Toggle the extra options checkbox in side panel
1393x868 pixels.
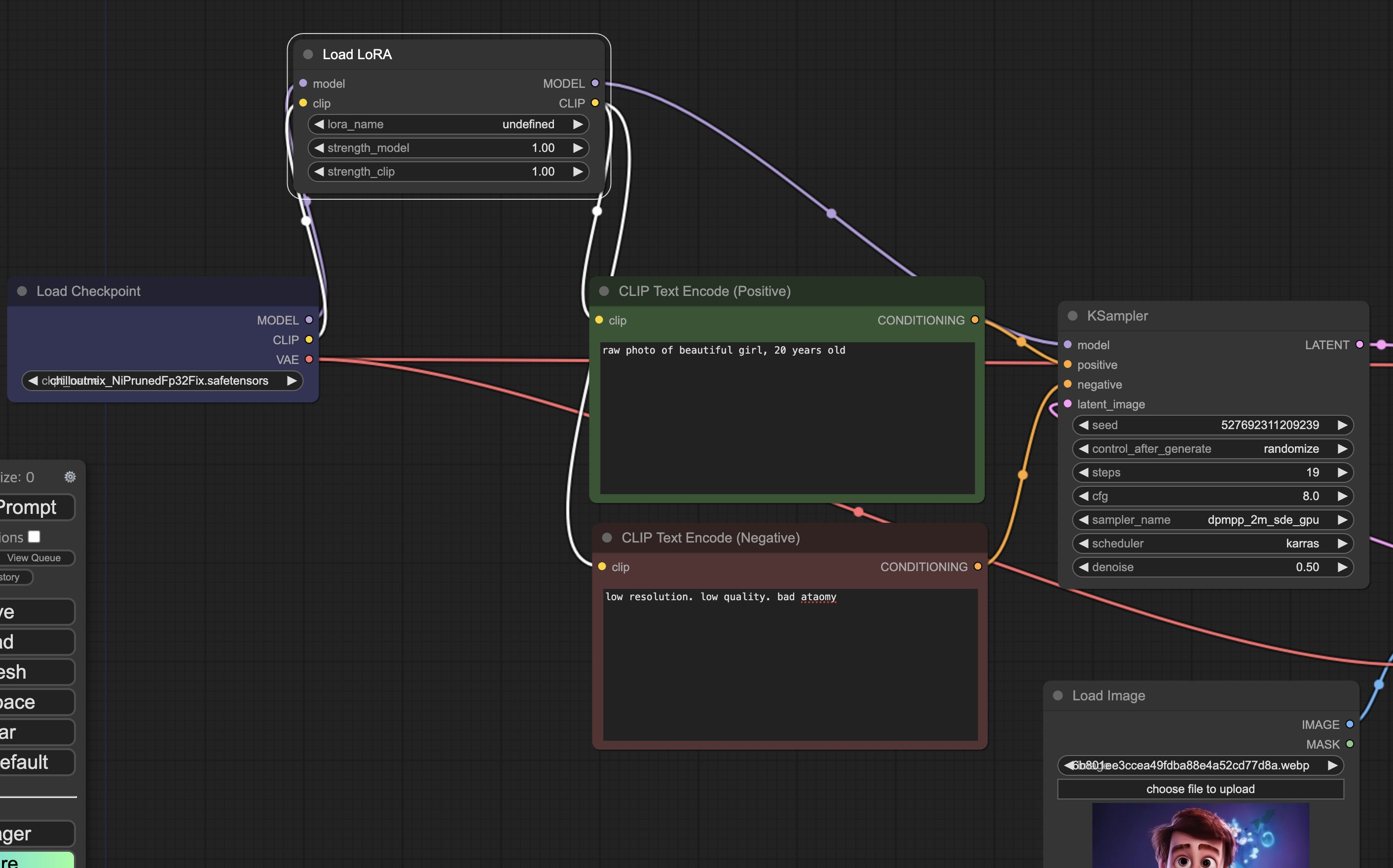click(35, 537)
